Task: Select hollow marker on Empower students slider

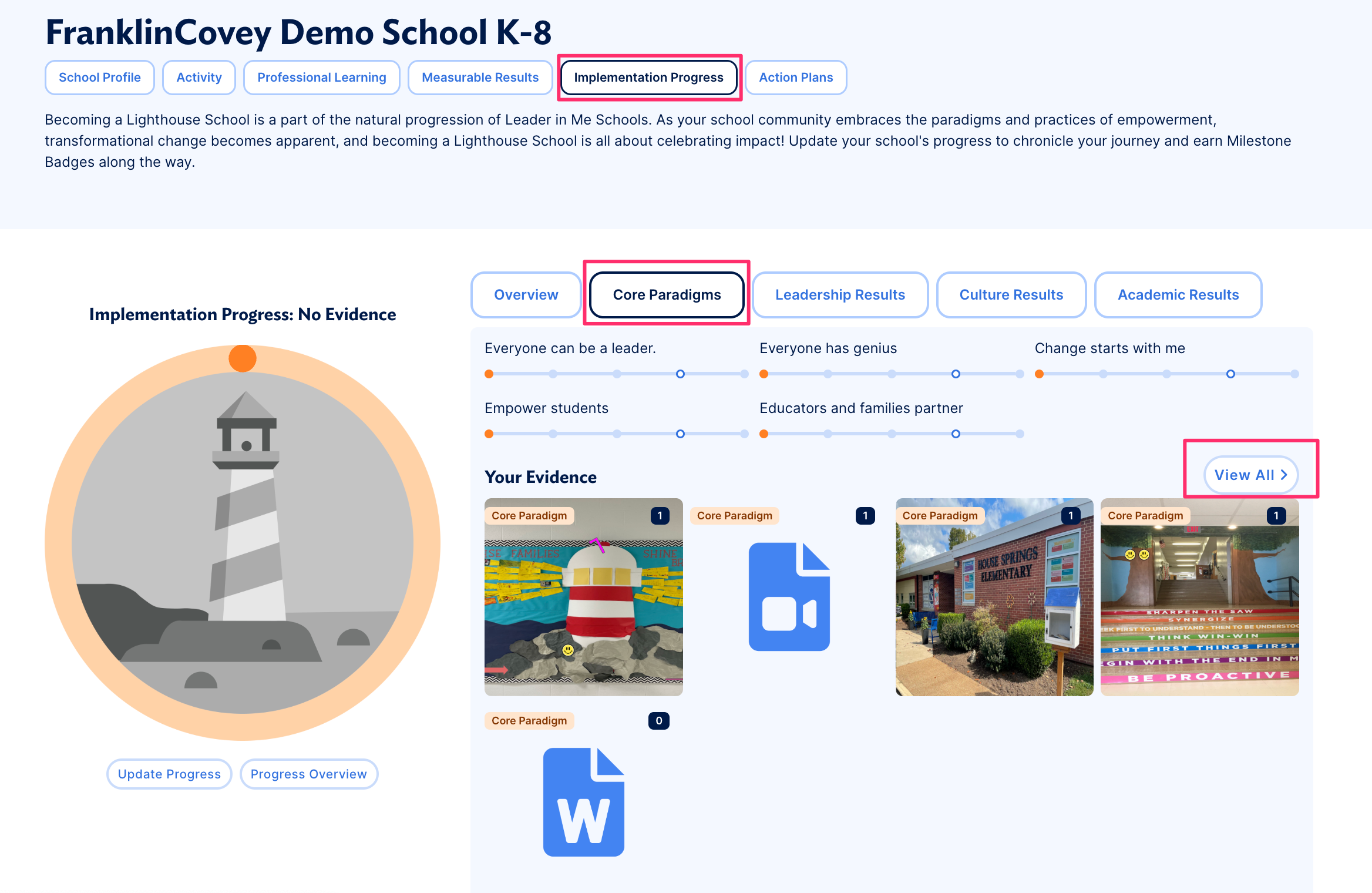Action: pyautogui.click(x=680, y=434)
